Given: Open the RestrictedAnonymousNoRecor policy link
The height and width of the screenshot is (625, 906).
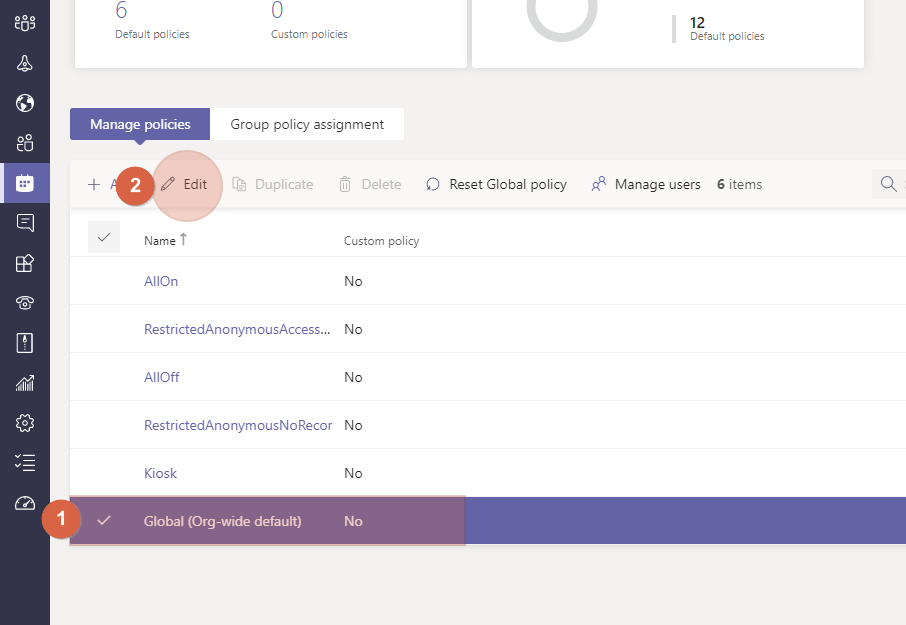Looking at the screenshot, I should 238,425.
